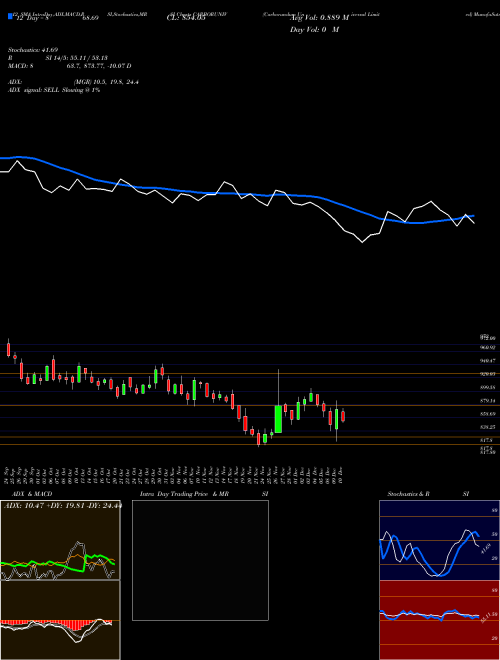The width and height of the screenshot is (500, 660).
Task: Click the 'Stochastics & R' panel title
Action: coord(408,494)
